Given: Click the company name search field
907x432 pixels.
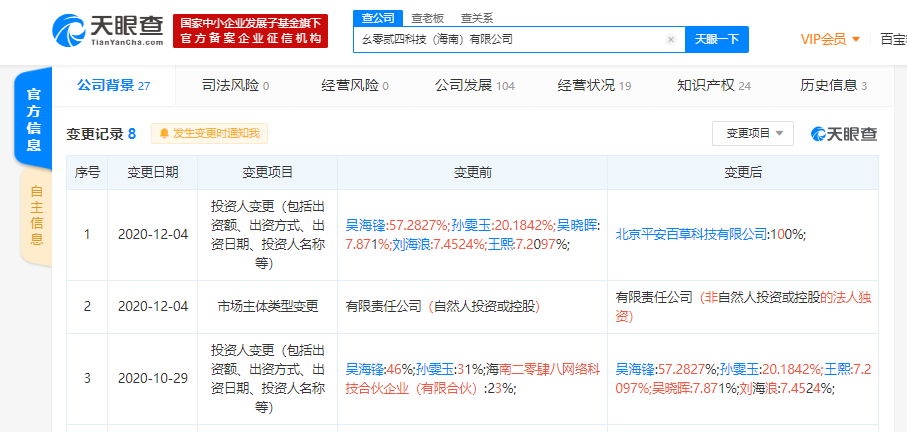Looking at the screenshot, I should 510,39.
